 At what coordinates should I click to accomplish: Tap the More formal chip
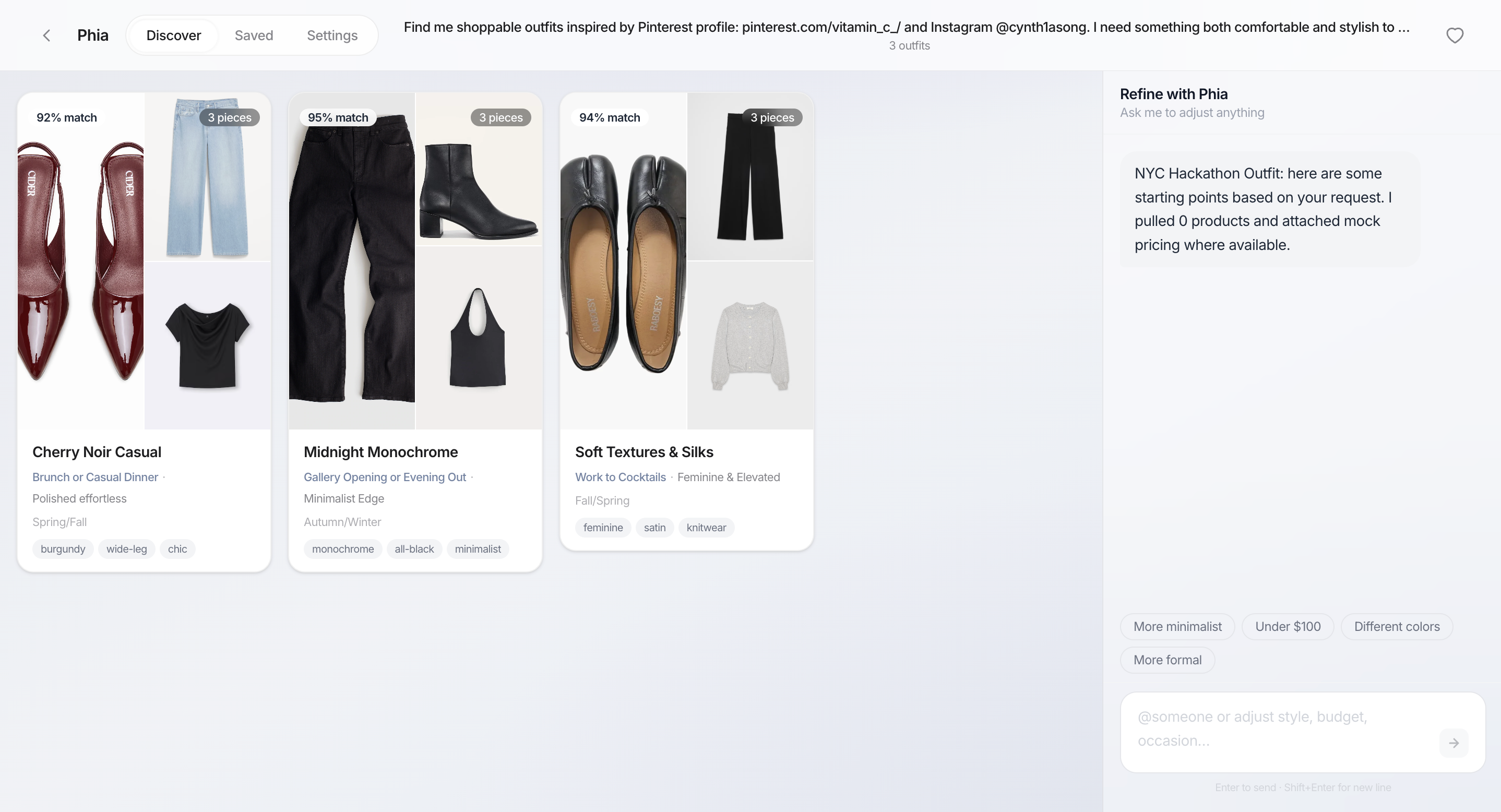(1167, 660)
